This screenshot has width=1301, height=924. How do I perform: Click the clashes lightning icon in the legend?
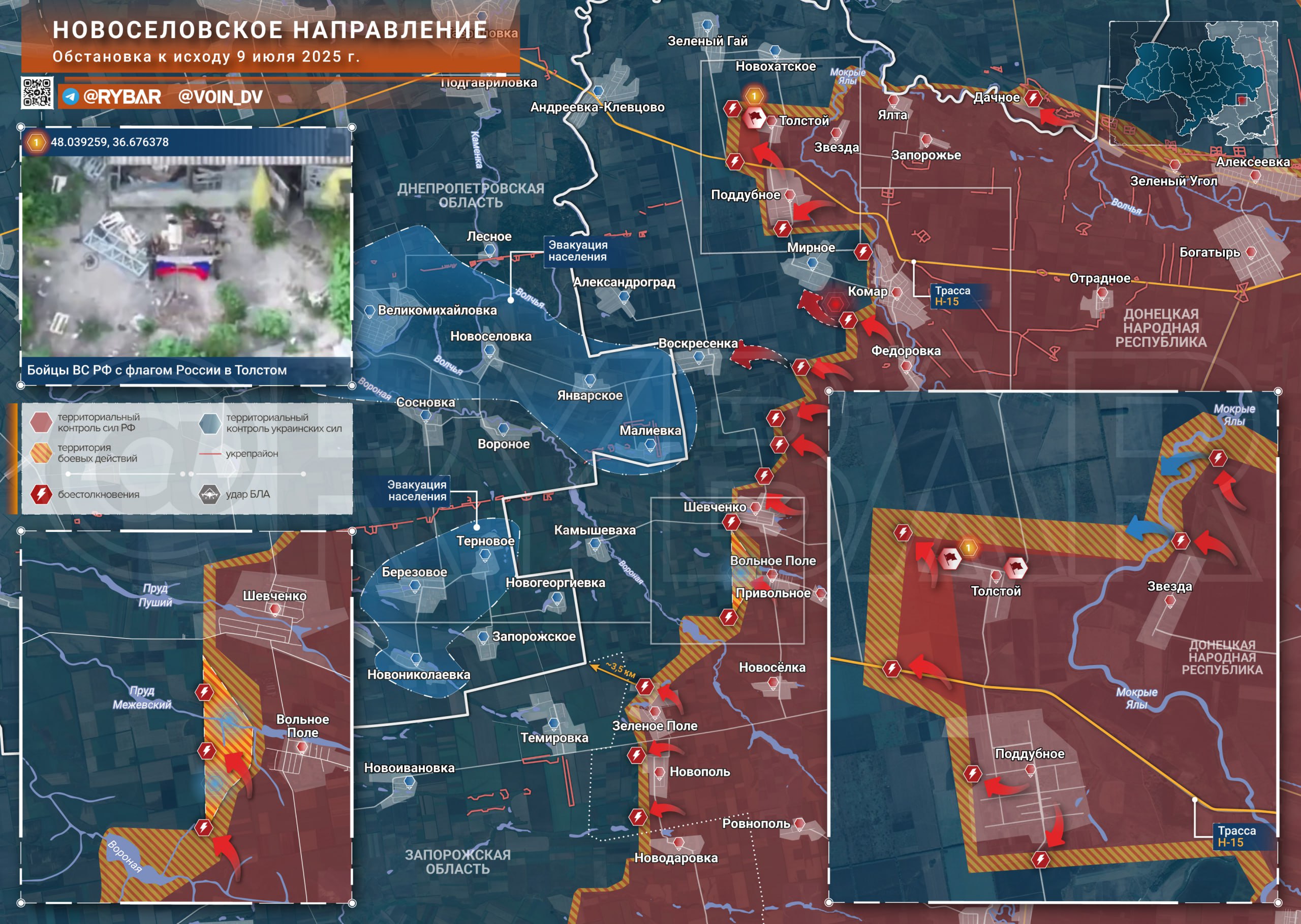click(x=41, y=494)
